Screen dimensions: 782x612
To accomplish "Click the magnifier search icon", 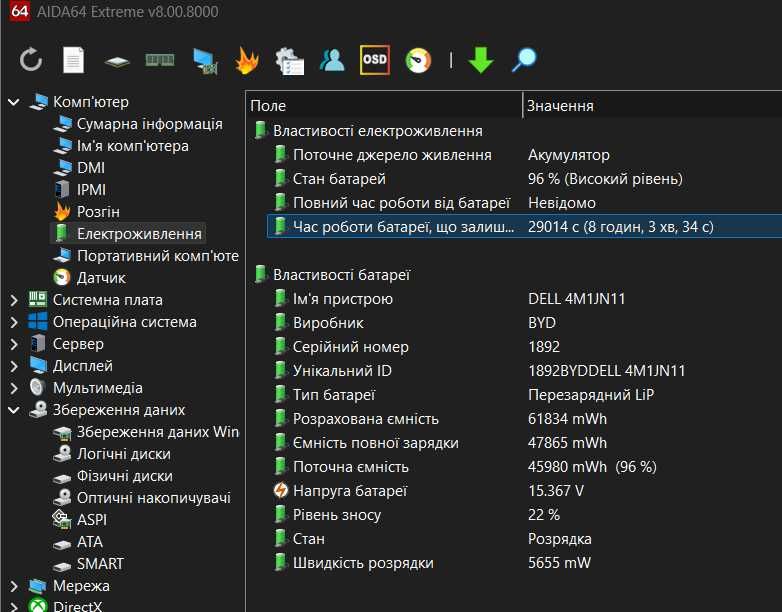I will [524, 60].
